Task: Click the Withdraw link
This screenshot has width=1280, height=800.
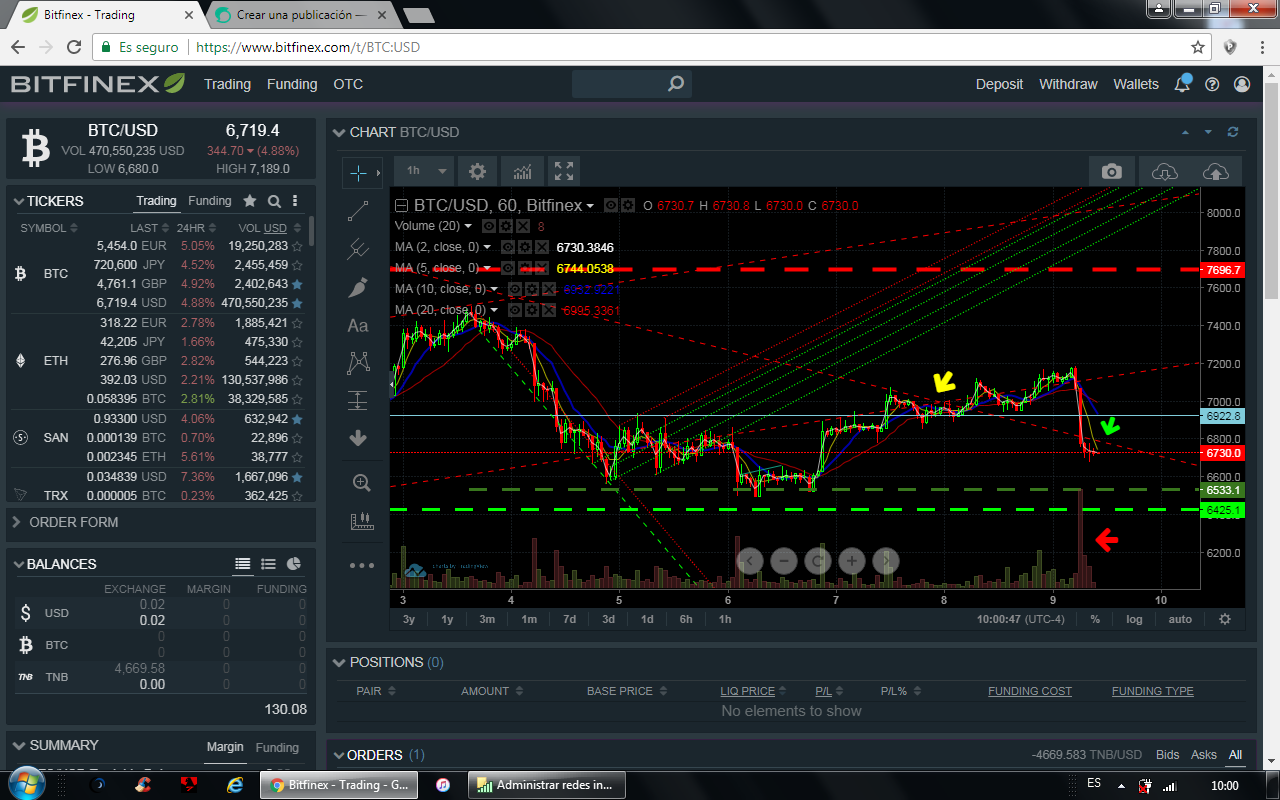Action: (x=1068, y=84)
